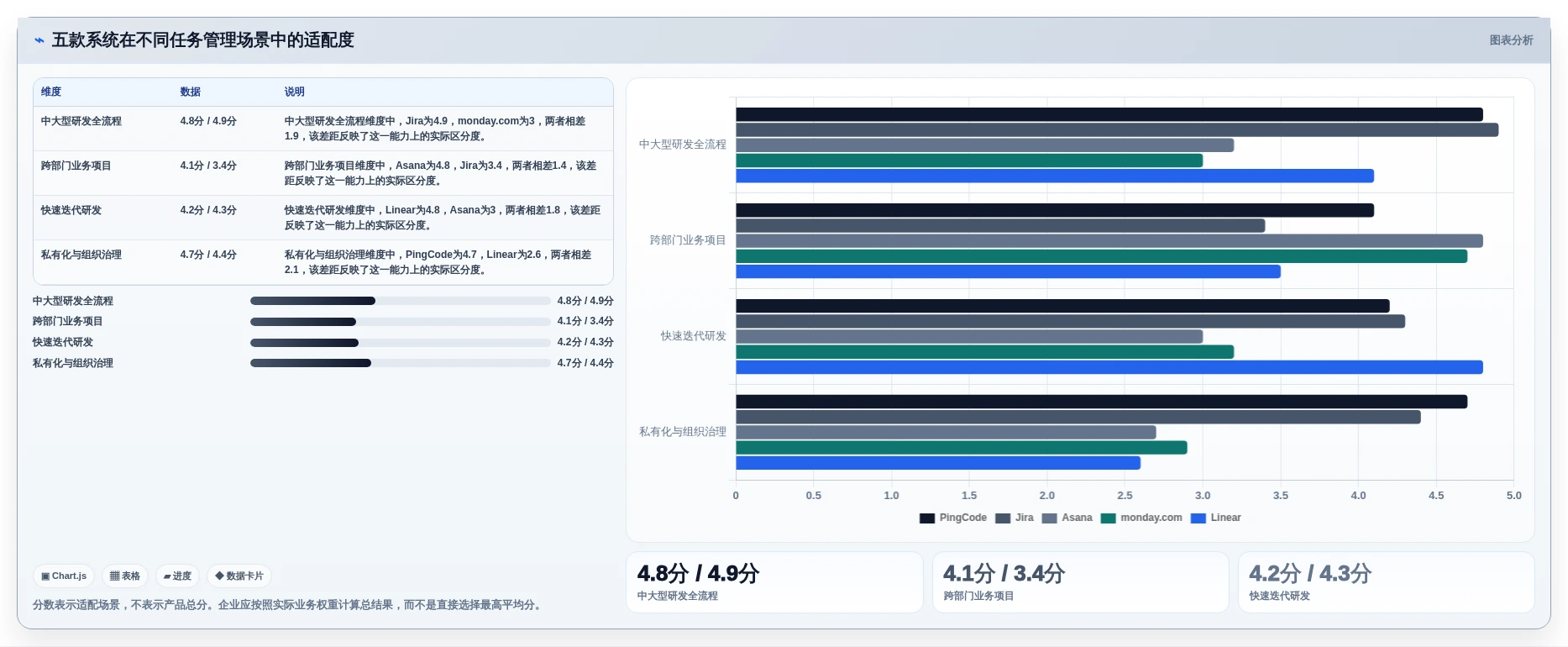Click the 说明 column header

[x=295, y=92]
